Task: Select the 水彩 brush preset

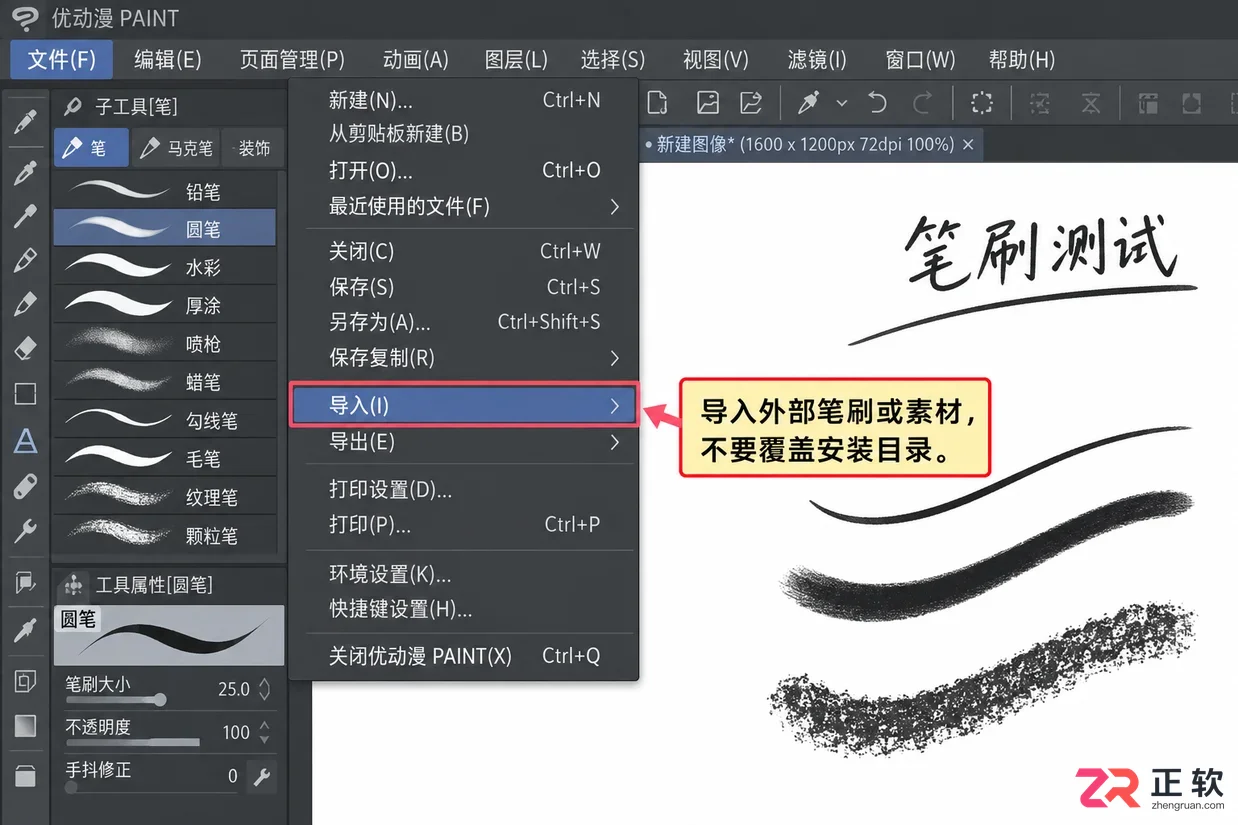Action: pyautogui.click(x=165, y=267)
